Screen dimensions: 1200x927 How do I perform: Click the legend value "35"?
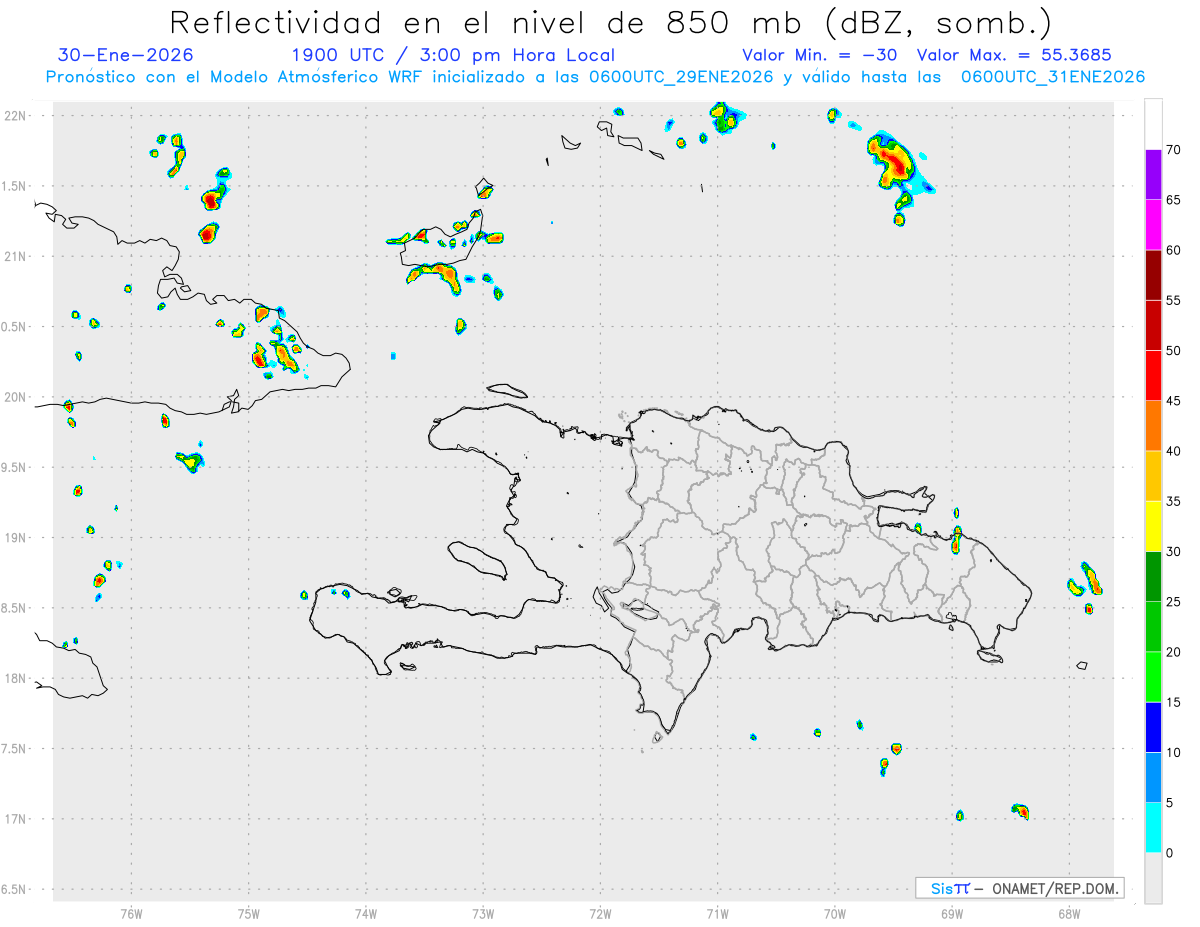click(1175, 501)
